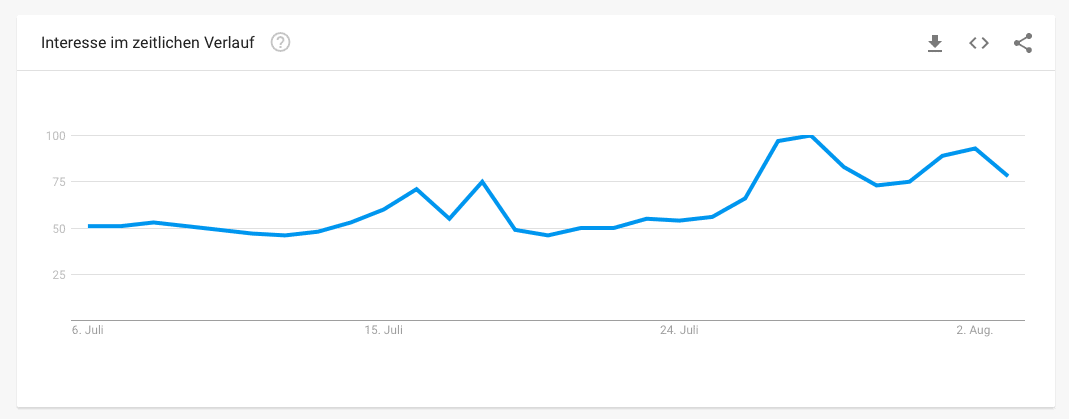Share the chart via share icon
The width and height of the screenshot is (1069, 419).
coord(1023,44)
